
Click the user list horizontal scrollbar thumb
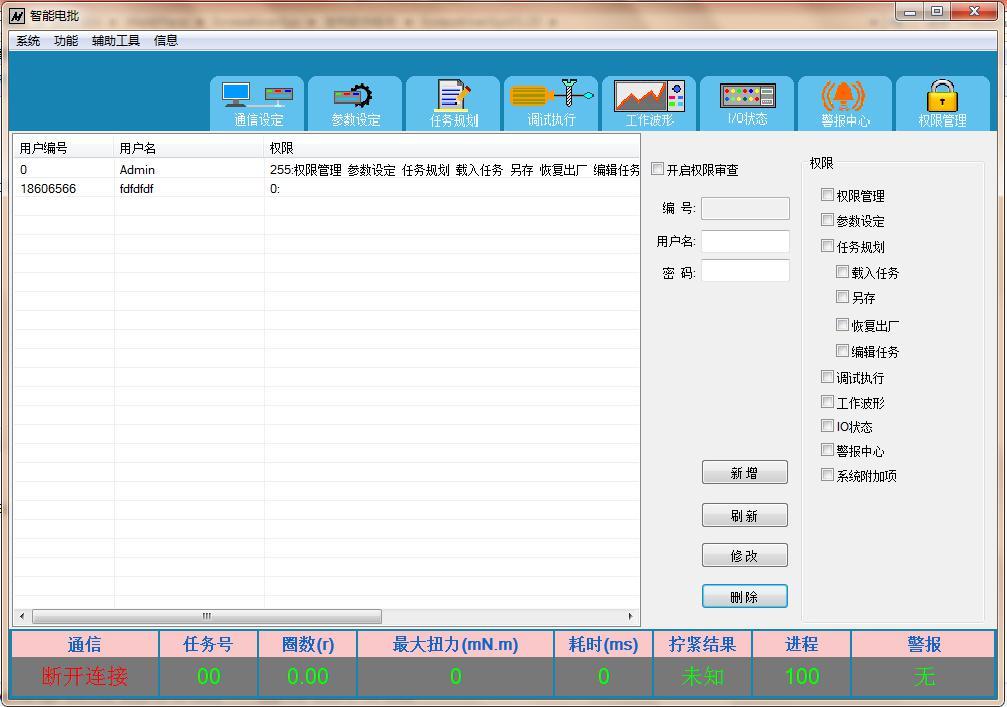click(207, 616)
